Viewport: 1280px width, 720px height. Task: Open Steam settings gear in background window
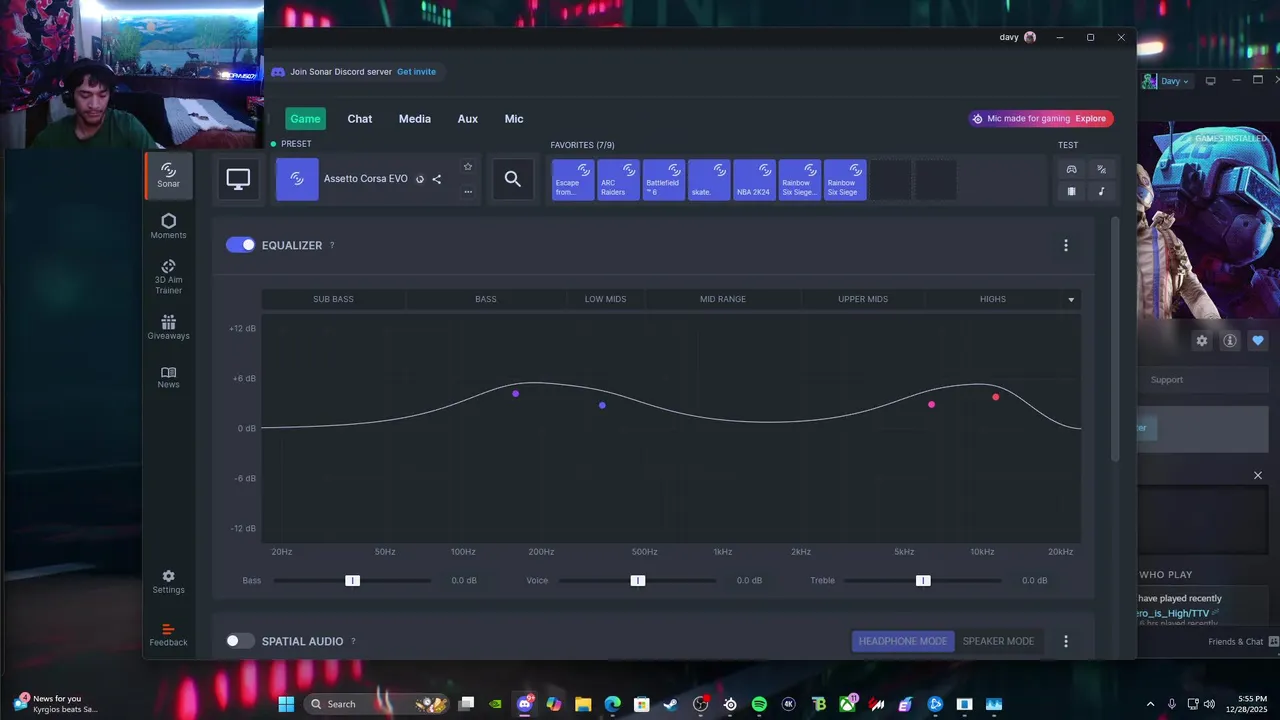pos(1202,340)
